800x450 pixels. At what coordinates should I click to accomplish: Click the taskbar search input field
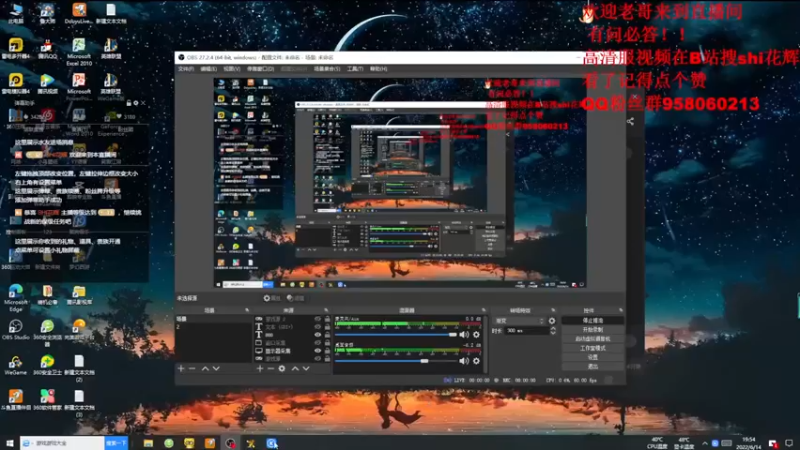pyautogui.click(x=63, y=443)
